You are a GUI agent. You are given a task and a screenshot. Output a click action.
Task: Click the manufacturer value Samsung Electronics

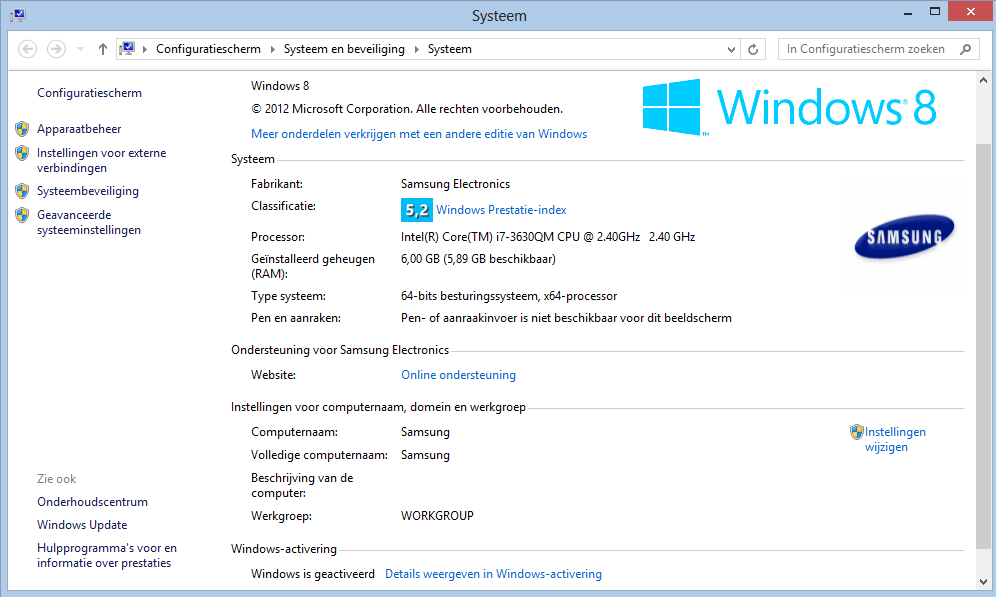[455, 184]
